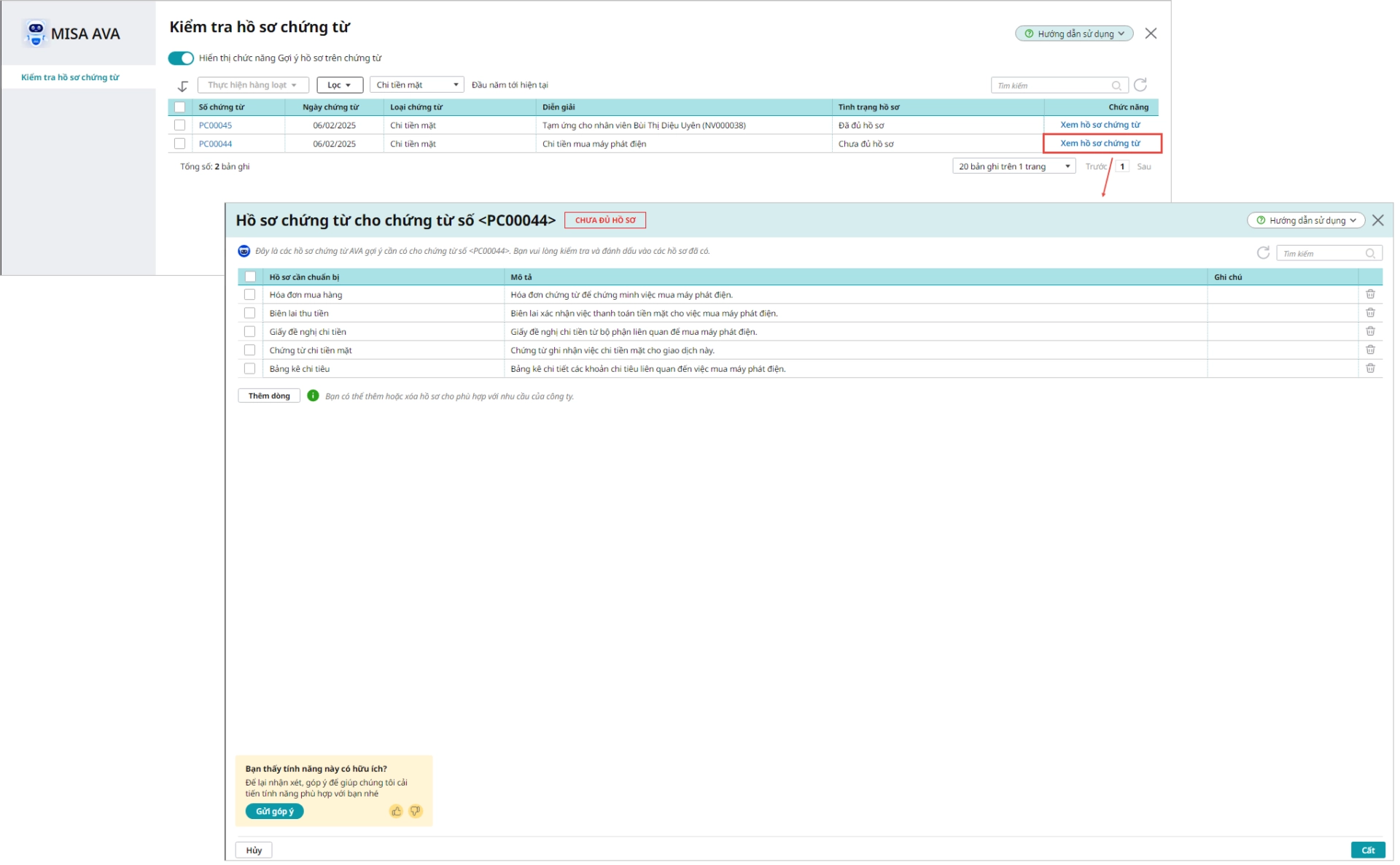Select all documents in Hồ sơ cần chuẩn bị

click(250, 276)
